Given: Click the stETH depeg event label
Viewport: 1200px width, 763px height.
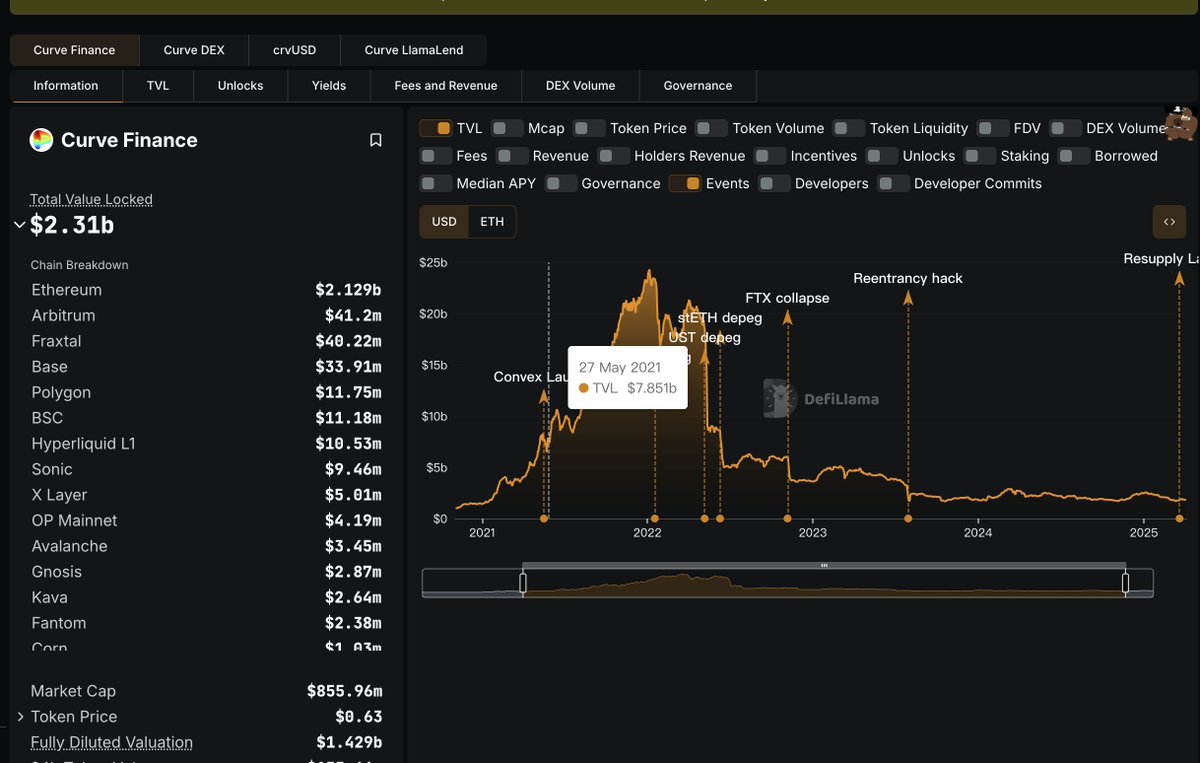Looking at the screenshot, I should pos(720,318).
